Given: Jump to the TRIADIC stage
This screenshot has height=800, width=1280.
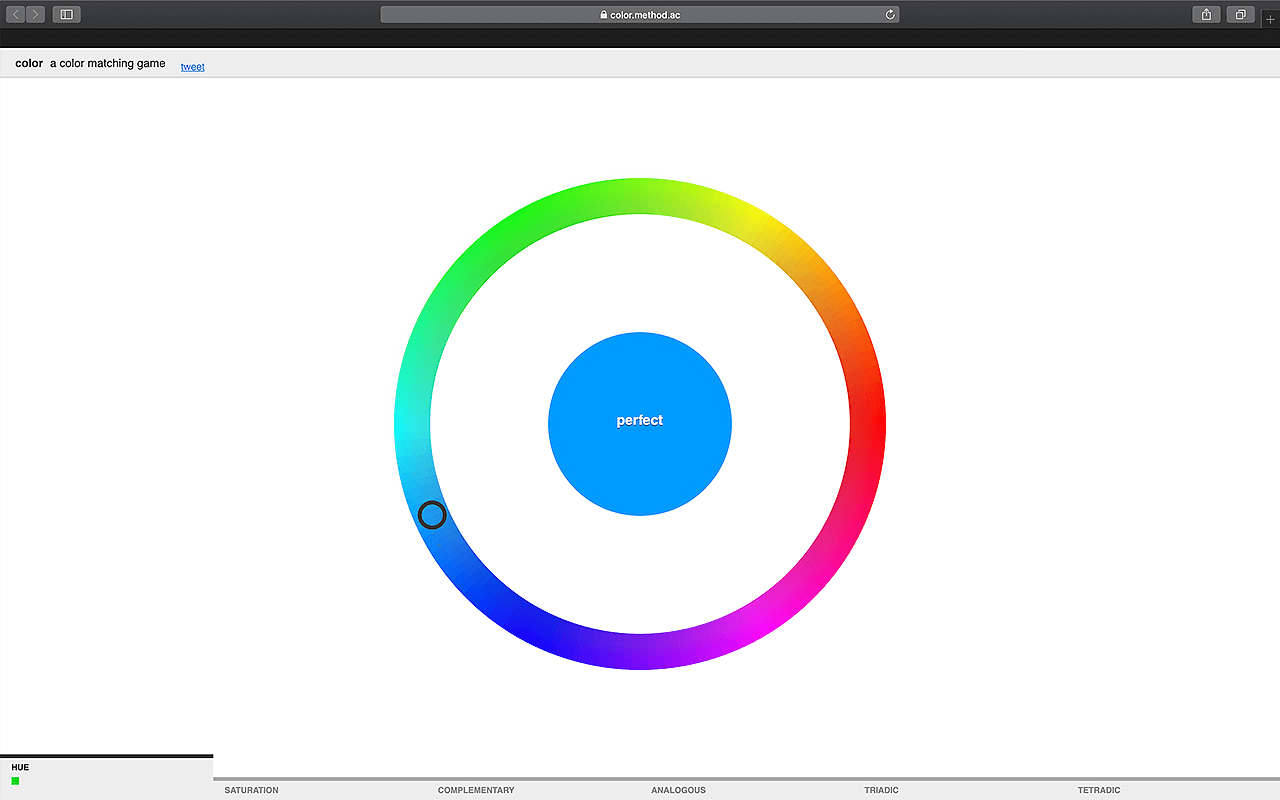Looking at the screenshot, I should coord(881,790).
